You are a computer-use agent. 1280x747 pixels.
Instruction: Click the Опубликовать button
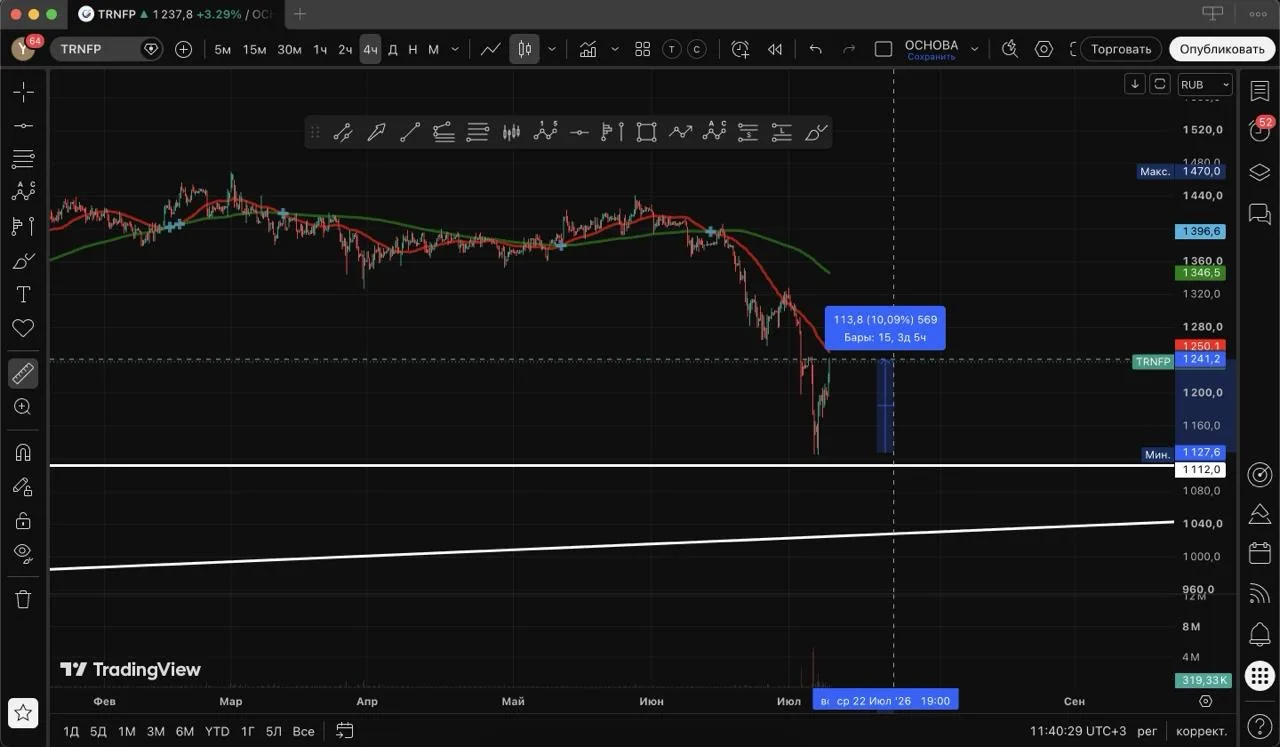click(1222, 49)
